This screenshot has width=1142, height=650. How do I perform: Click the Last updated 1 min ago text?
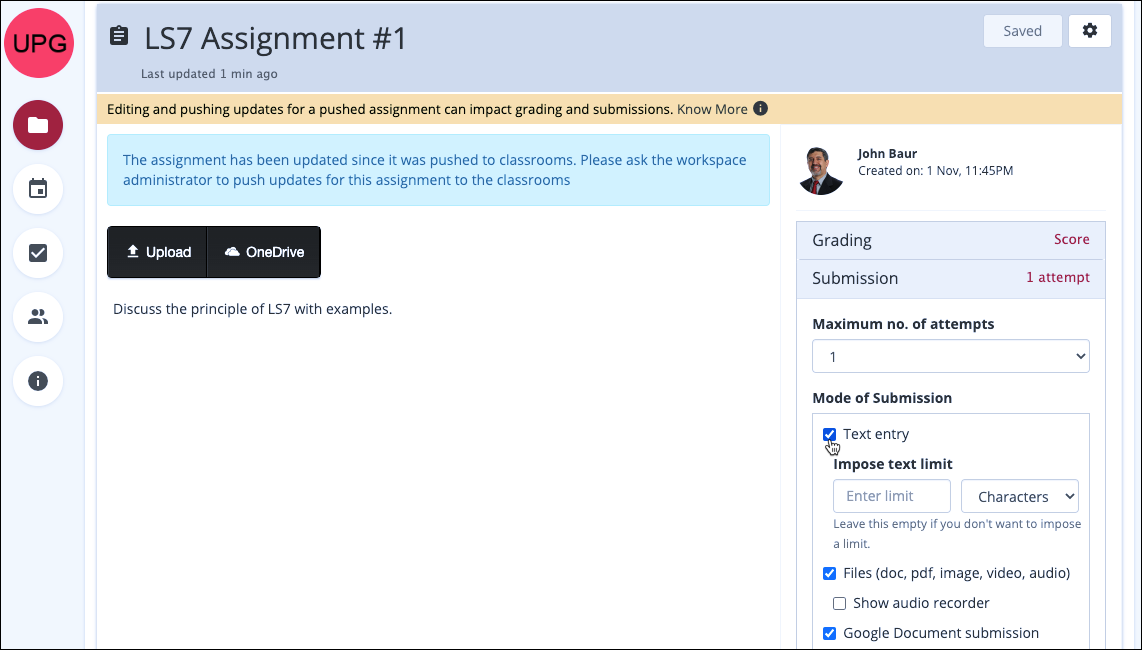tap(209, 74)
